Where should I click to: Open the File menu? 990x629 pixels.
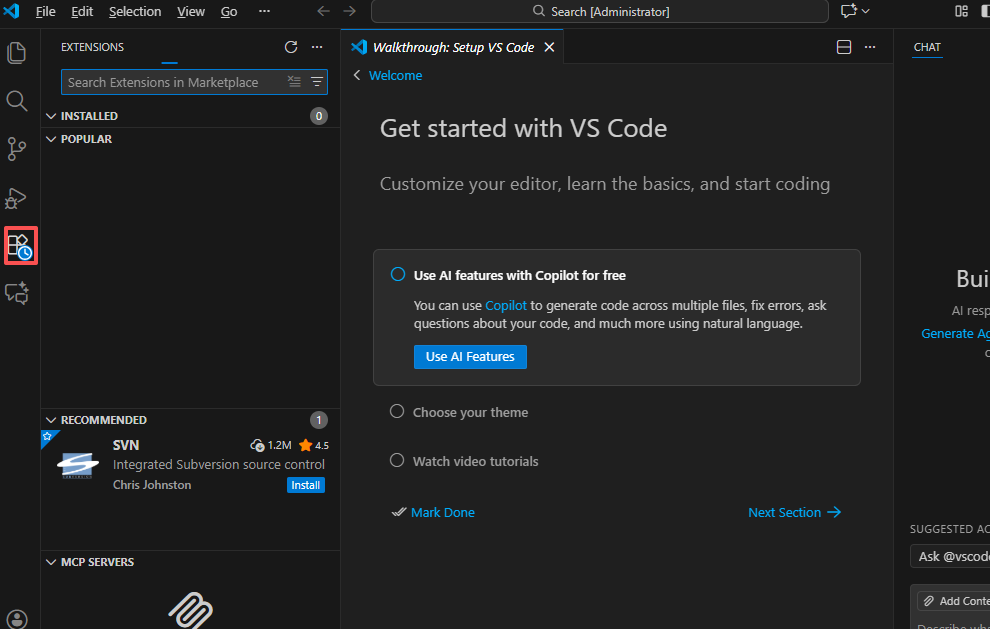45,11
